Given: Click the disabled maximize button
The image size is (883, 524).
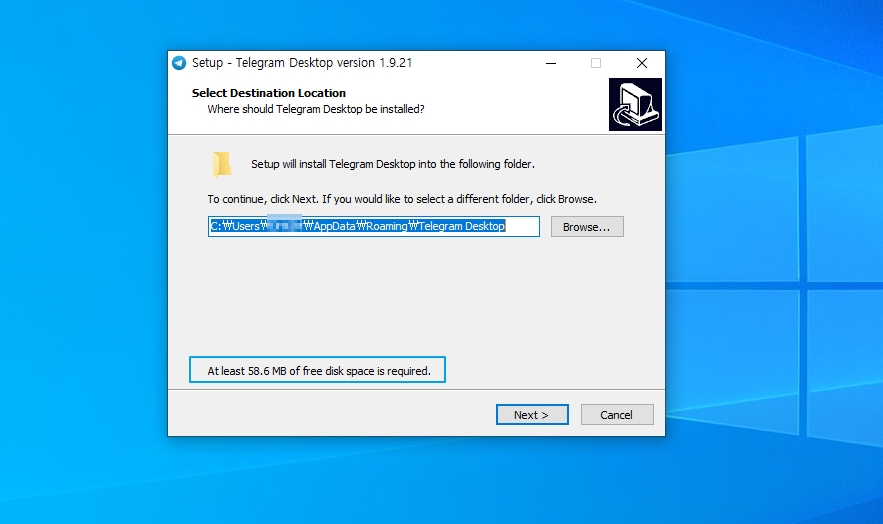Looking at the screenshot, I should coord(596,63).
